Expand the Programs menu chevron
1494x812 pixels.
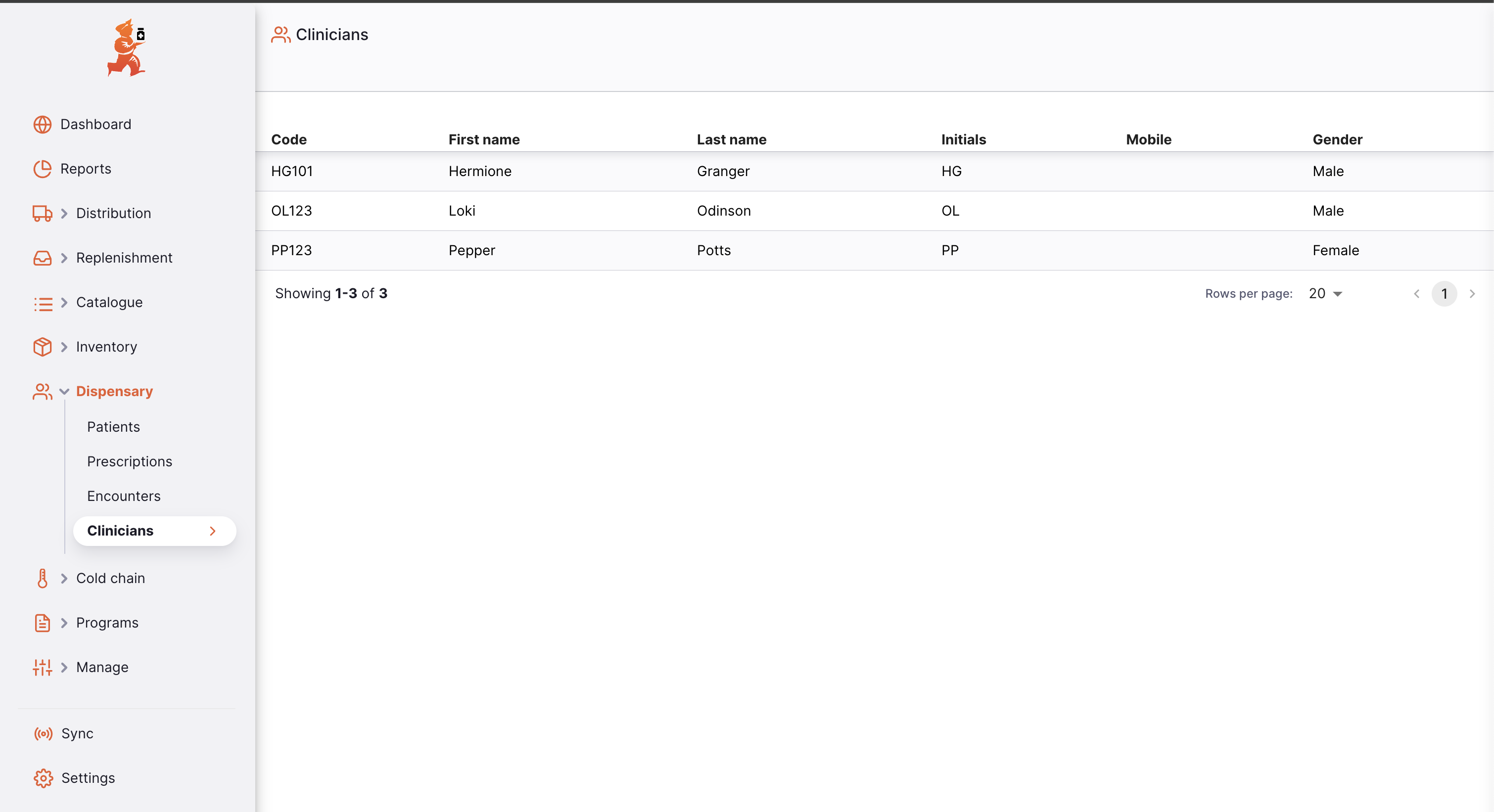(64, 623)
